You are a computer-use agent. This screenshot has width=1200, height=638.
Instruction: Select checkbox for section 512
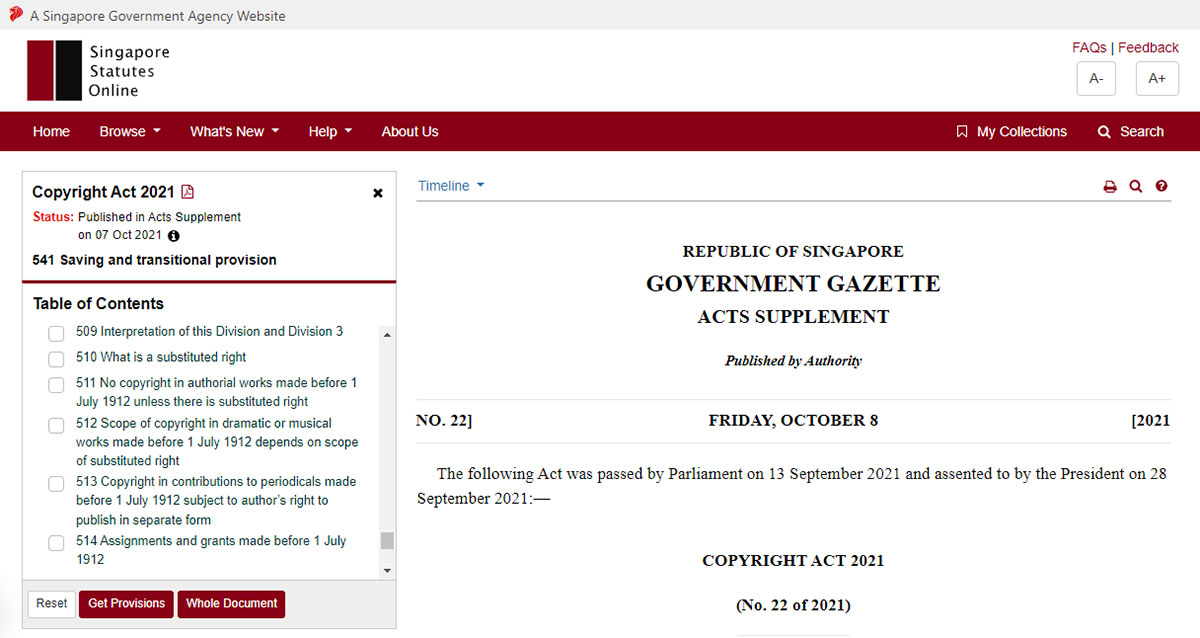point(57,426)
